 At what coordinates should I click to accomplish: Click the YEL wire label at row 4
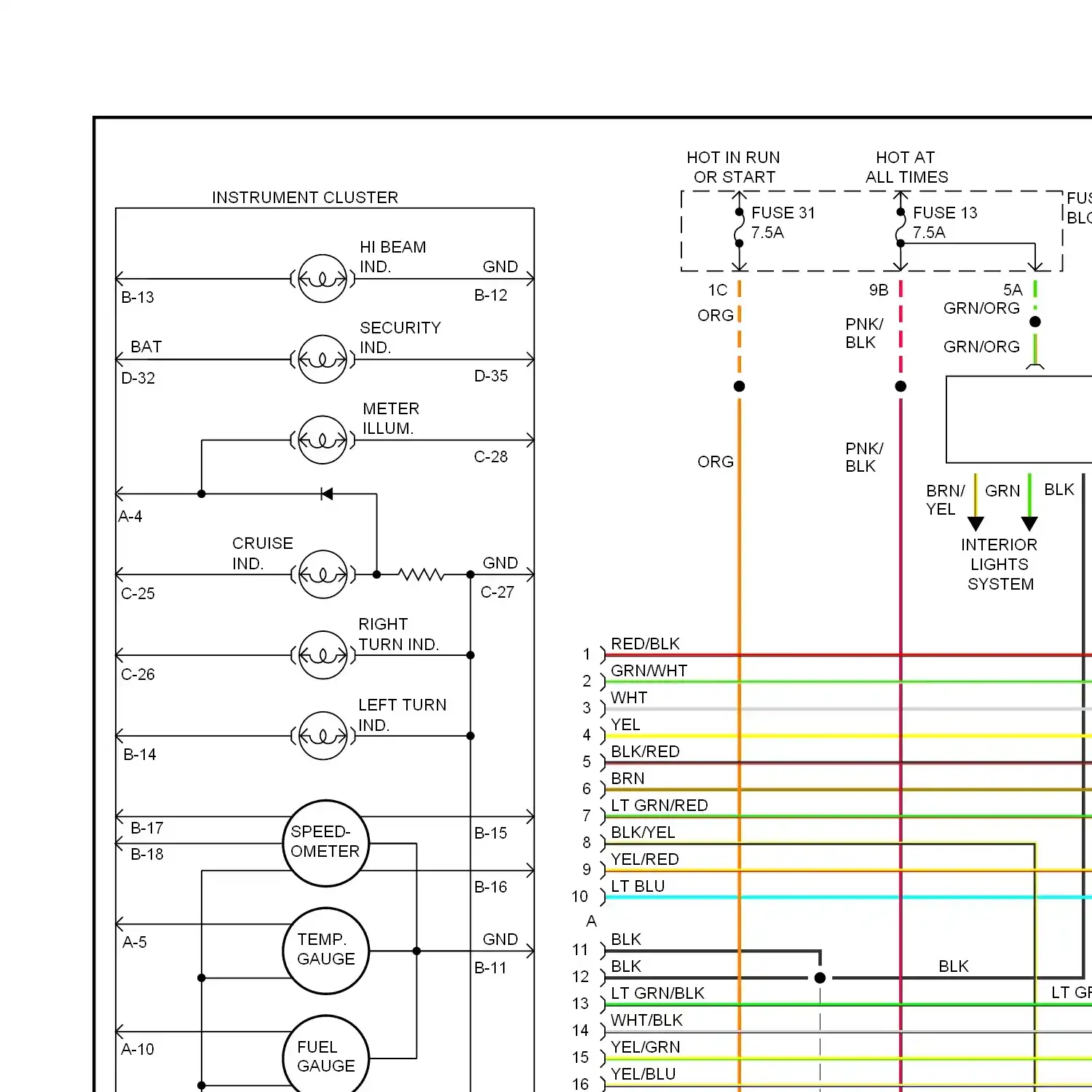coord(625,724)
